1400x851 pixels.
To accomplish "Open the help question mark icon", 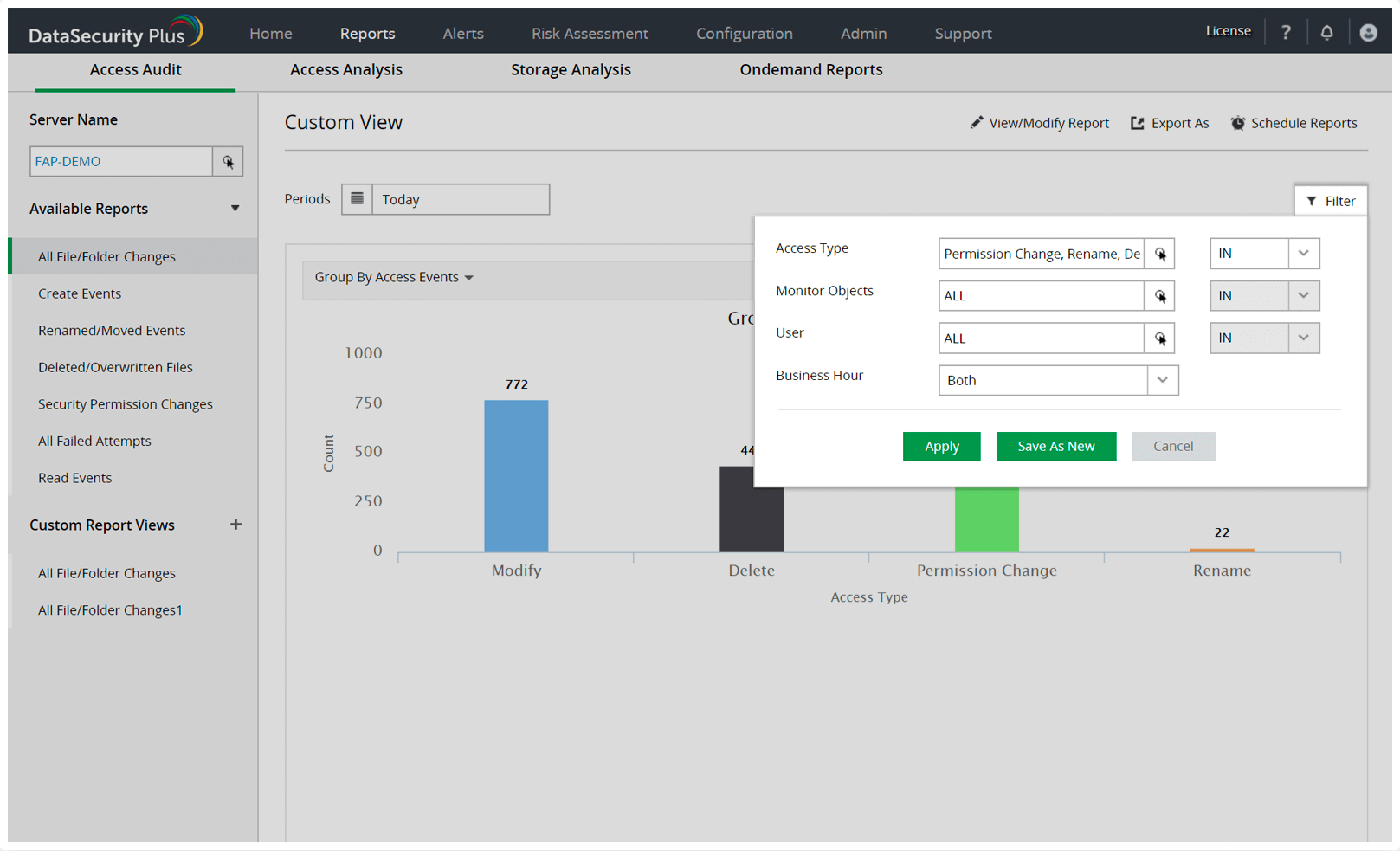I will 1287,32.
